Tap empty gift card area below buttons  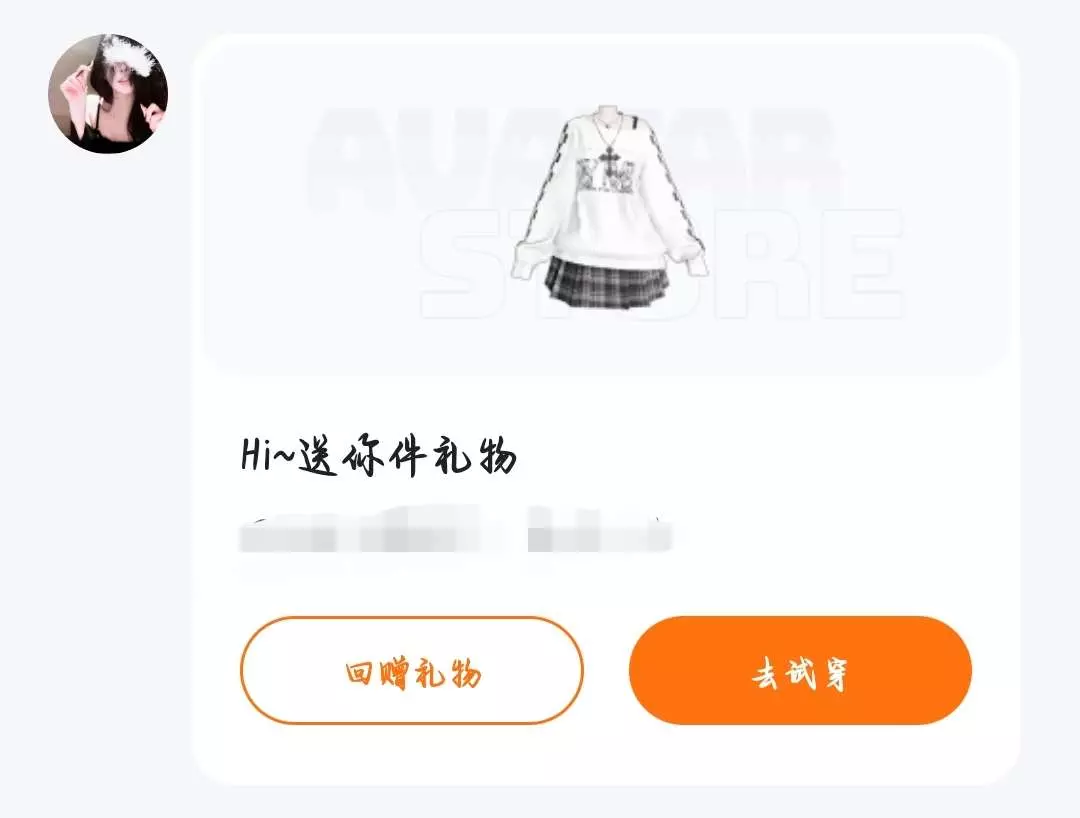606,754
